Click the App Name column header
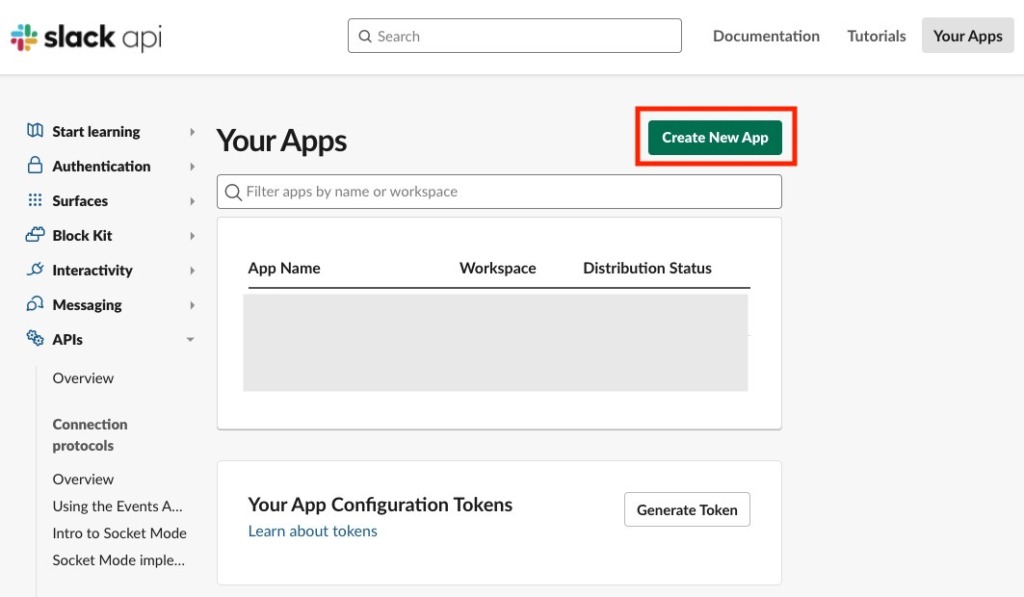The width and height of the screenshot is (1024, 597). 284,268
